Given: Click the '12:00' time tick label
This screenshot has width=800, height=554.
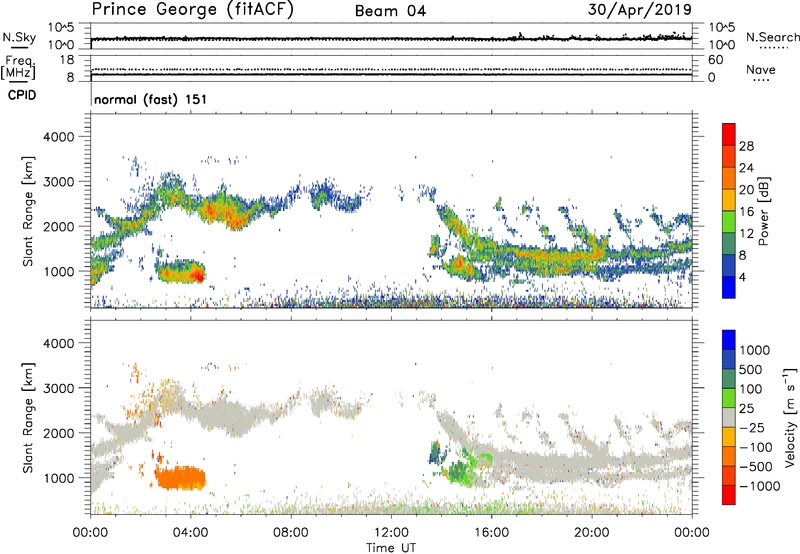Looking at the screenshot, I should point(391,533).
